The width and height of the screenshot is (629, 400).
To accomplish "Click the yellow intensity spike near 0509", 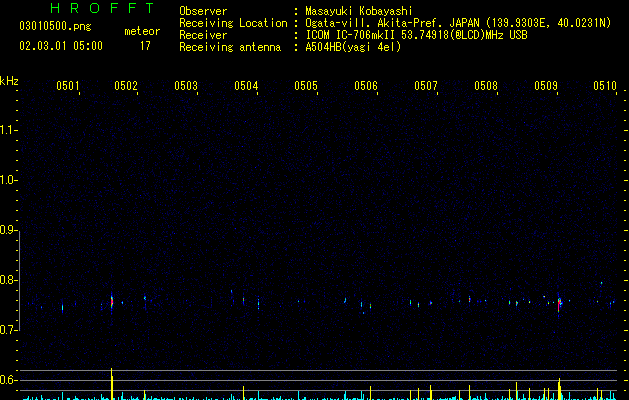I will (559, 389).
